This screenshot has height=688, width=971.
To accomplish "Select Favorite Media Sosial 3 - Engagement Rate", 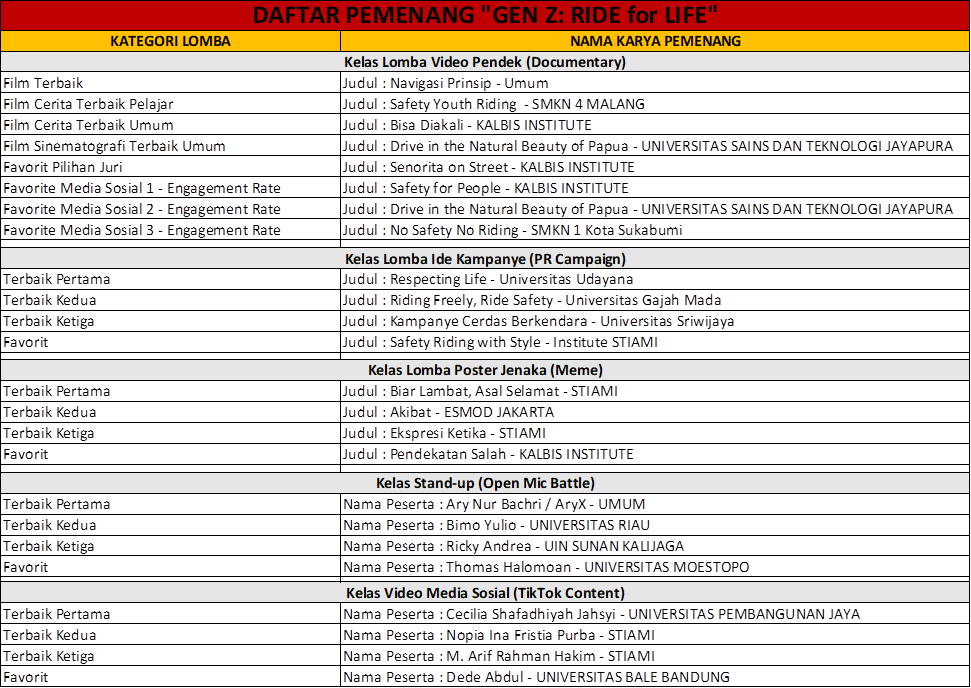I will [x=170, y=230].
